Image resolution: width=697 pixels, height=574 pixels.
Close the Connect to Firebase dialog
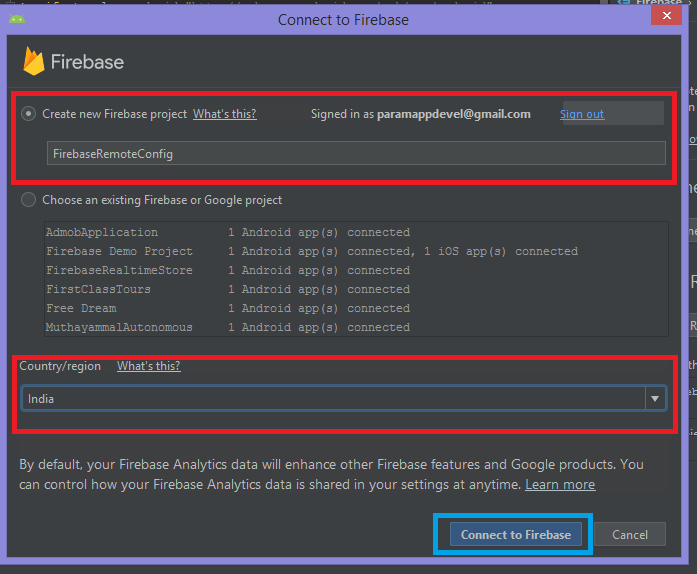666,16
